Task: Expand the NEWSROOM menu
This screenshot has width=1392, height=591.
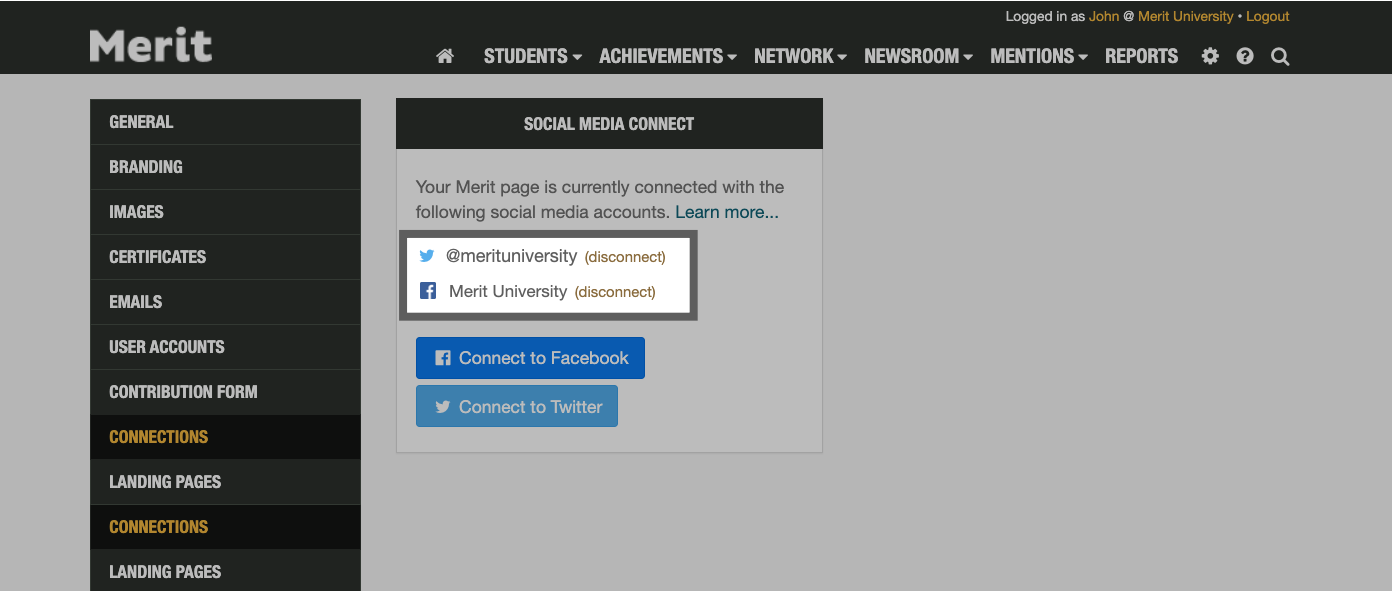Action: 912,57
